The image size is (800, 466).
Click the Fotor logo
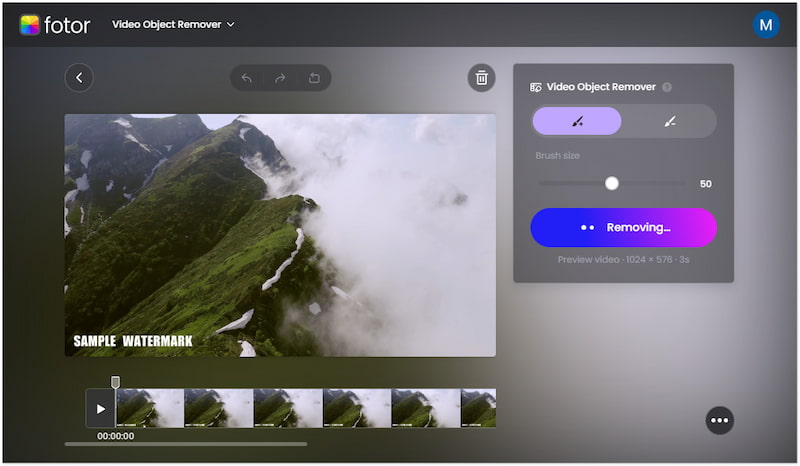click(x=55, y=25)
